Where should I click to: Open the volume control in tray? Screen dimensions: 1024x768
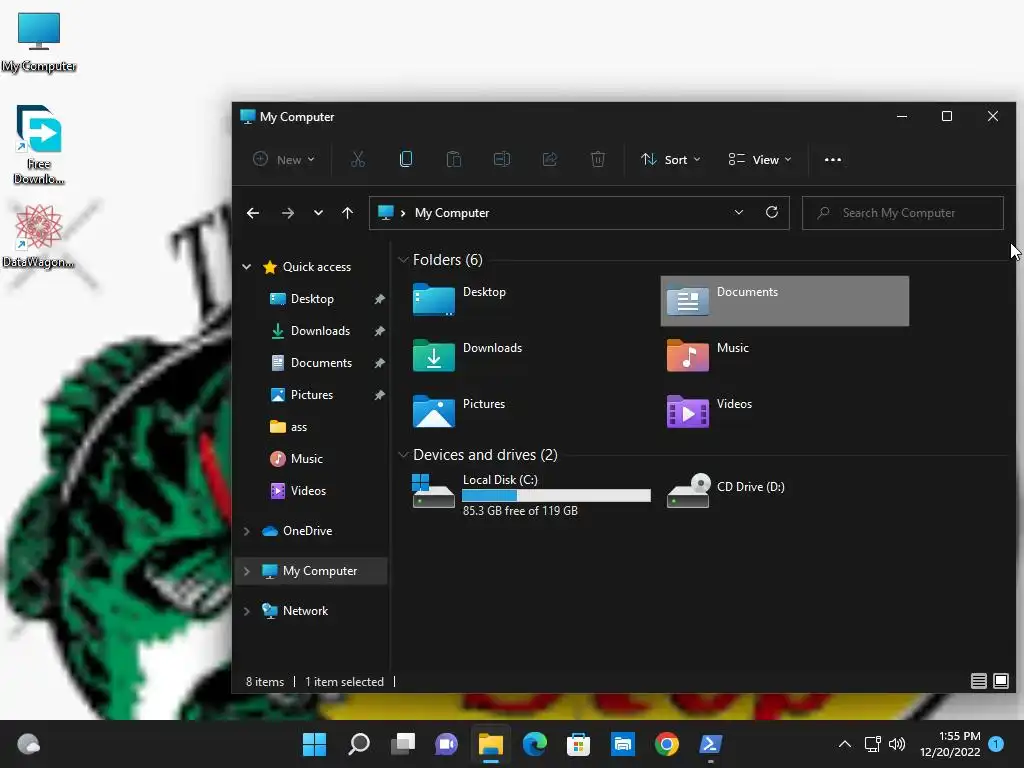(897, 744)
